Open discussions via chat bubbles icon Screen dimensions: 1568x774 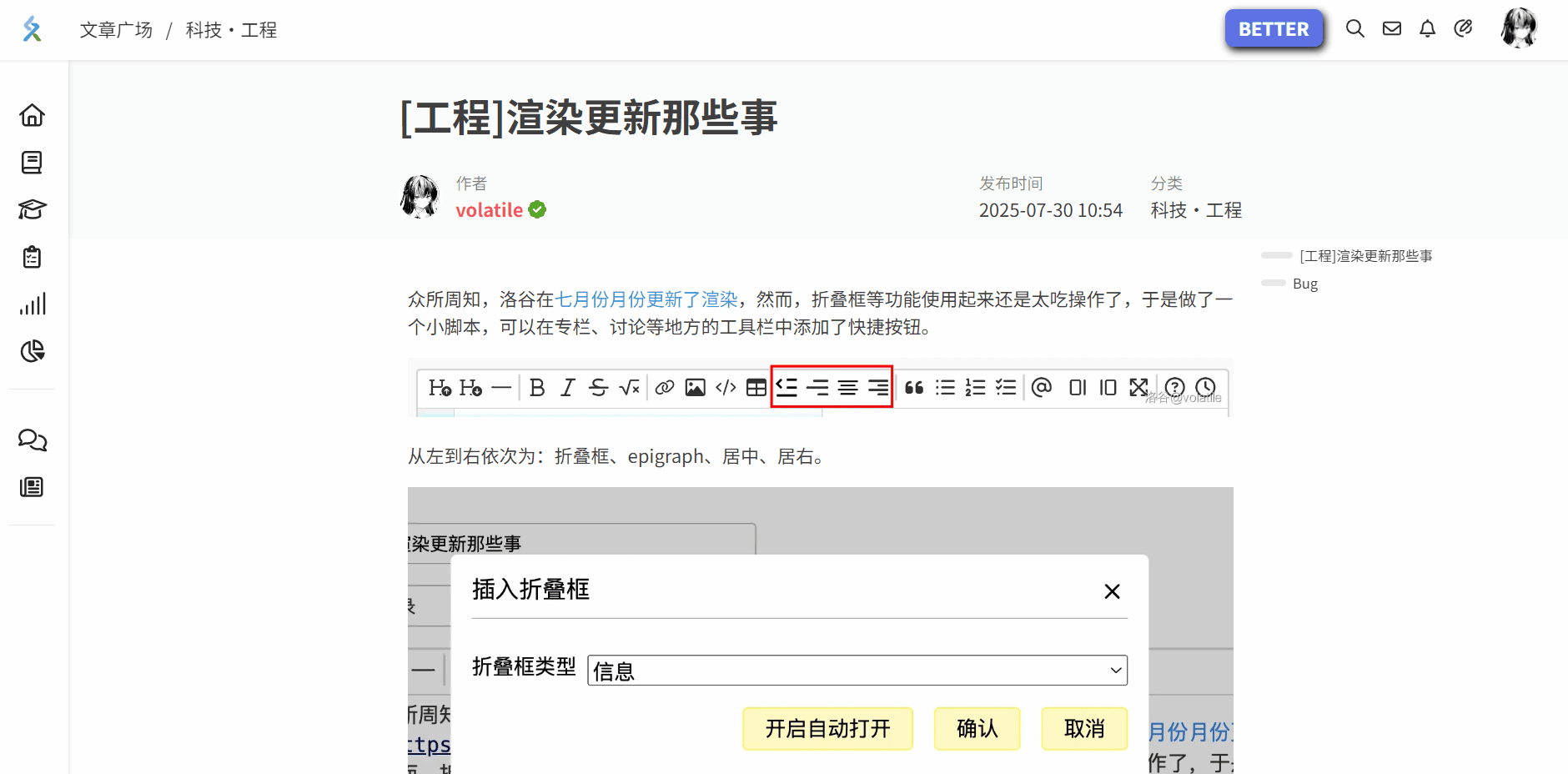click(x=33, y=440)
